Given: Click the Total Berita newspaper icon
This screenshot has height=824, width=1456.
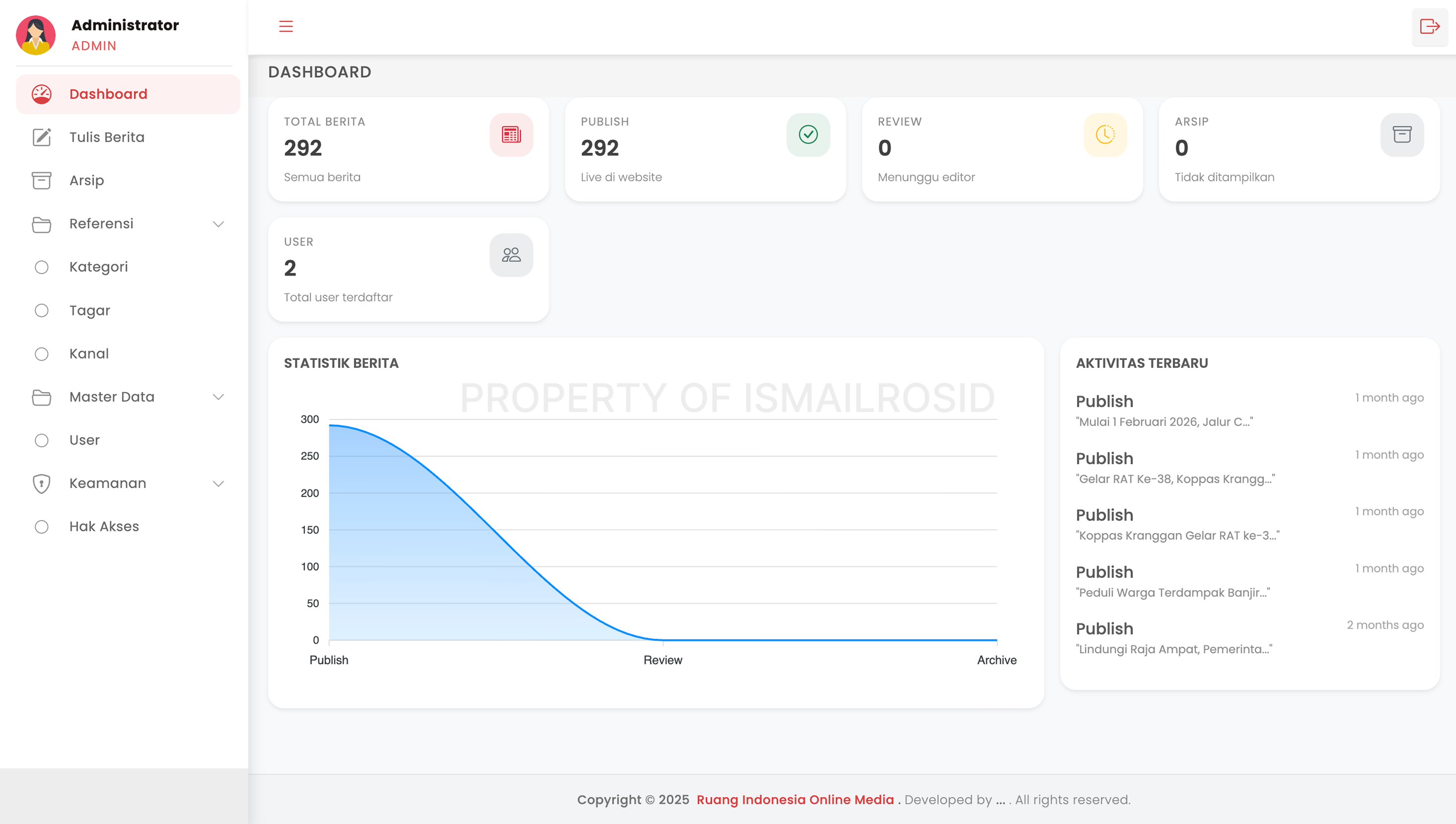Looking at the screenshot, I should coord(511,135).
